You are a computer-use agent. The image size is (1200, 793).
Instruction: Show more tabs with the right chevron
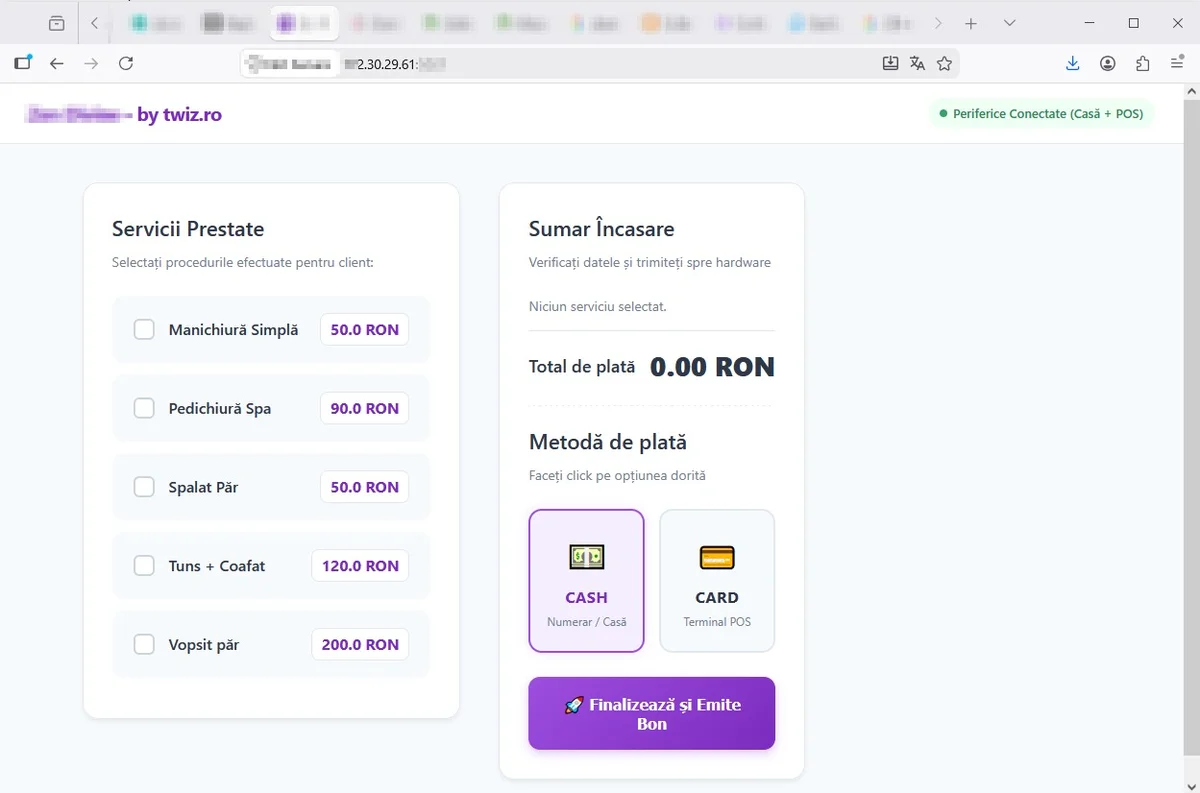938,23
